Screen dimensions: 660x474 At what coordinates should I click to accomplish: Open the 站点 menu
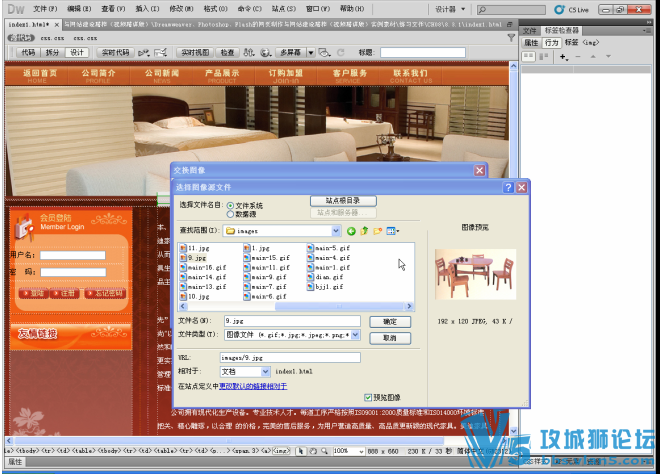click(x=283, y=9)
